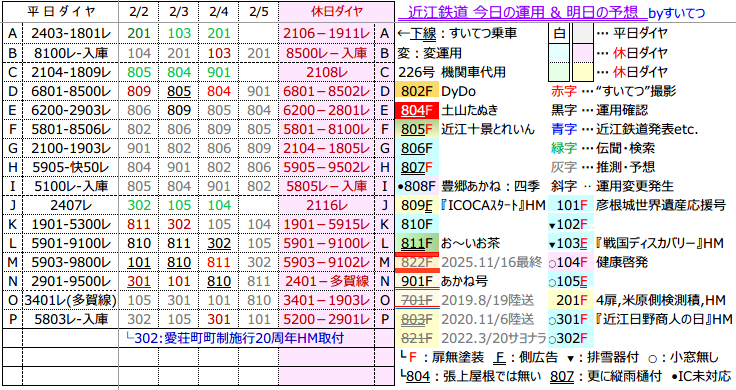Click underlined 805 in row D under 2/3
This screenshot has width=736, height=390.
click(x=179, y=91)
